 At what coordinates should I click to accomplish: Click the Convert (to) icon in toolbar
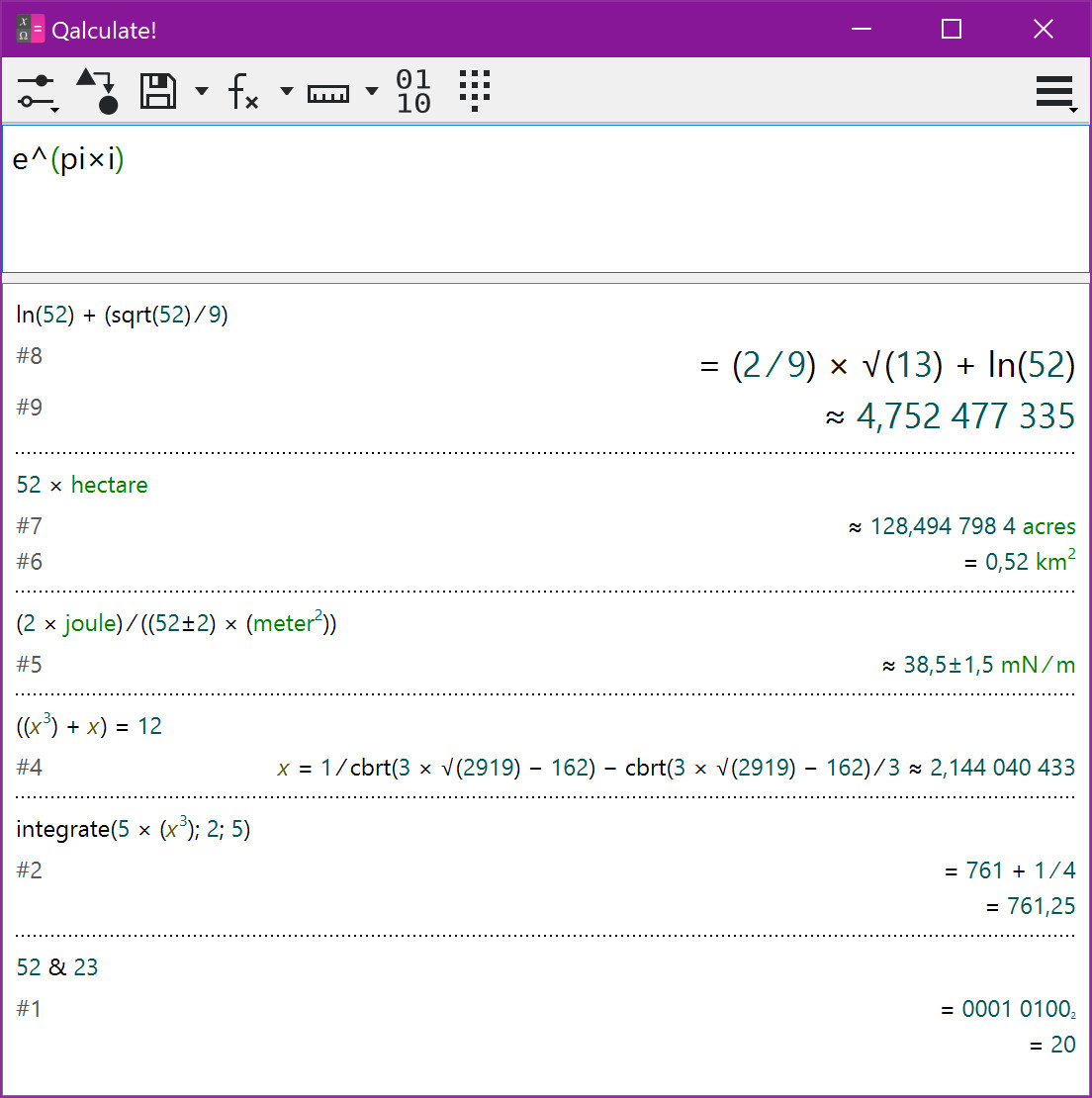point(98,91)
